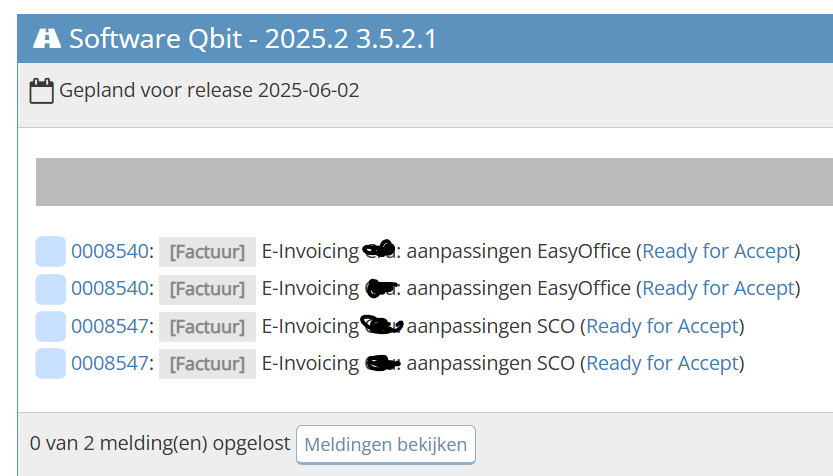Open the first issue 0008540 link
This screenshot has width=833, height=476.
tap(109, 251)
